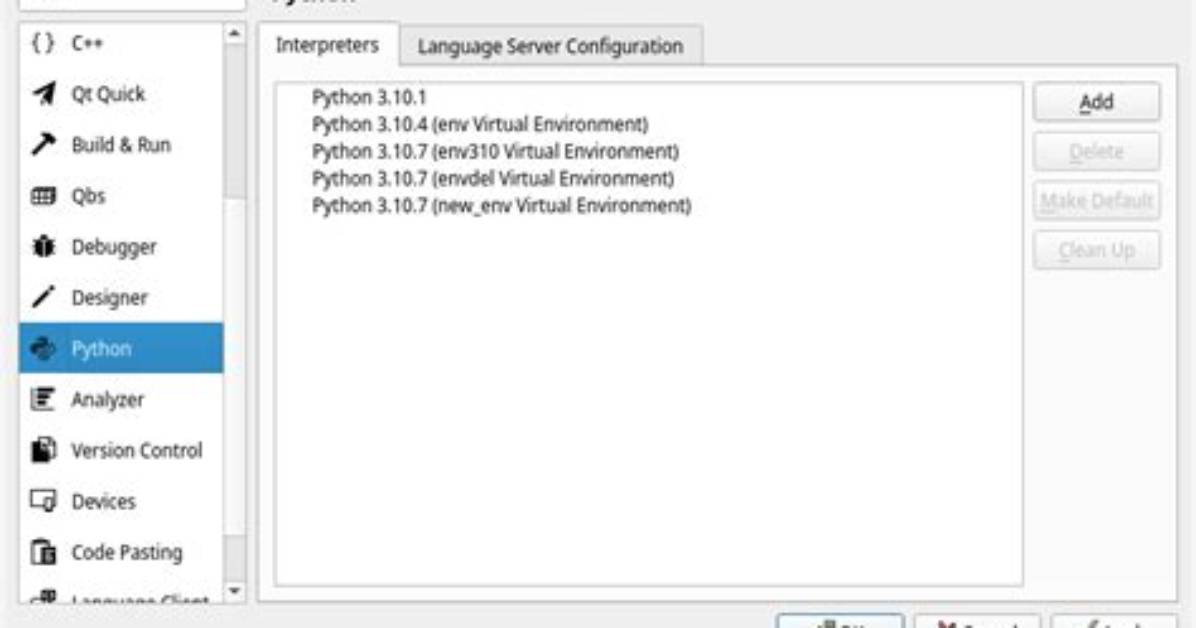This screenshot has width=1196, height=628.
Task: Click the Clean Up button
Action: pyautogui.click(x=1097, y=250)
